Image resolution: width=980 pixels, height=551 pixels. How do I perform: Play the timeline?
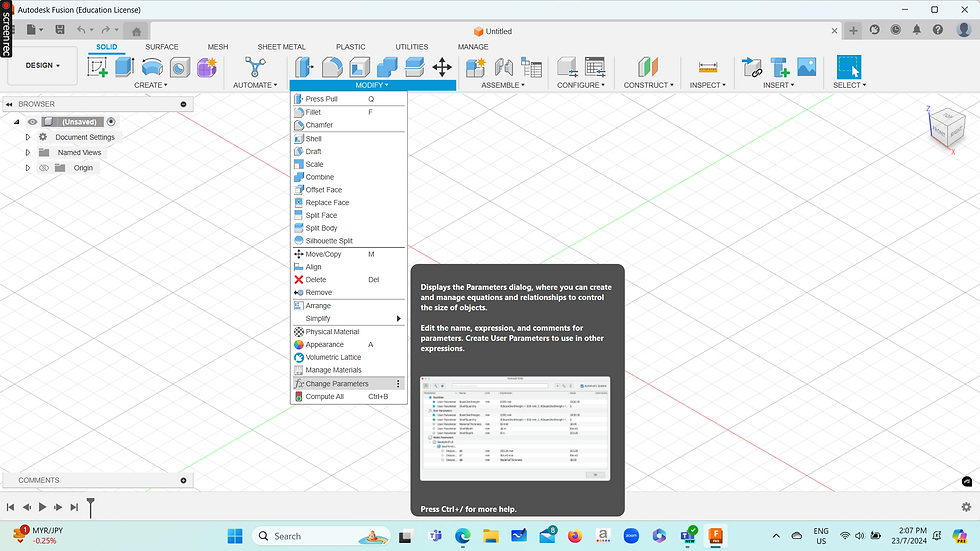tap(42, 507)
